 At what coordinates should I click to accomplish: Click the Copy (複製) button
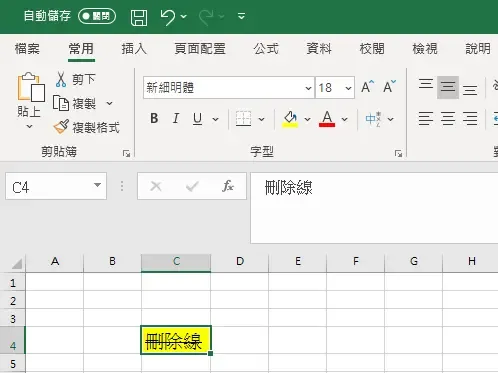(74, 103)
